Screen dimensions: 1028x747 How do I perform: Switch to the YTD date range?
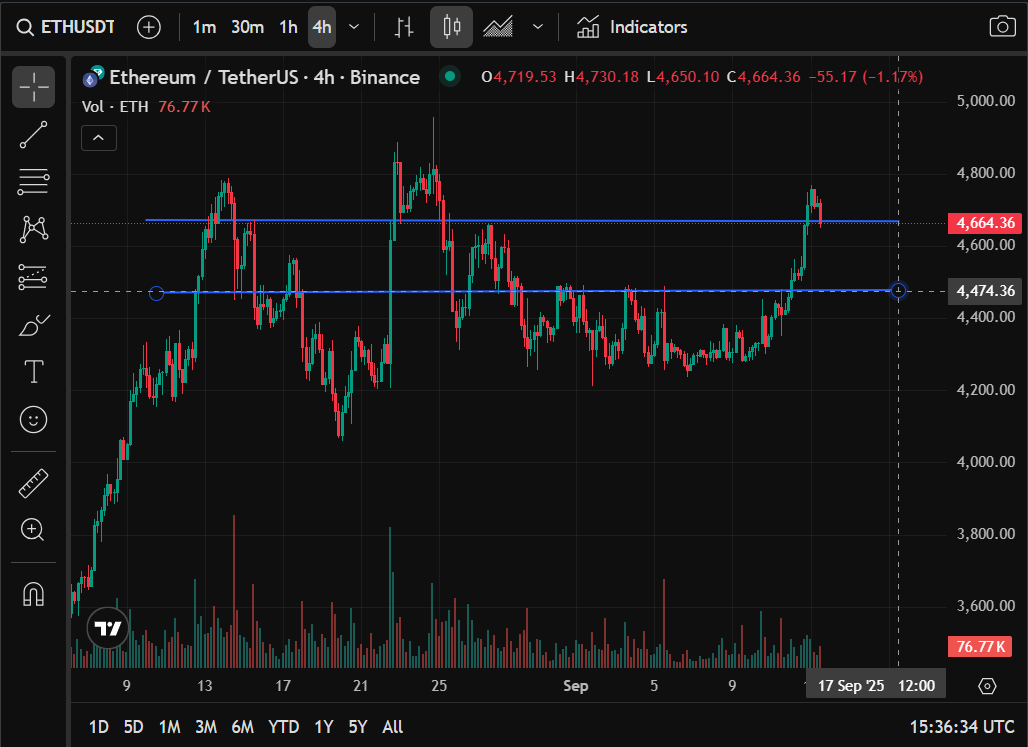click(283, 727)
